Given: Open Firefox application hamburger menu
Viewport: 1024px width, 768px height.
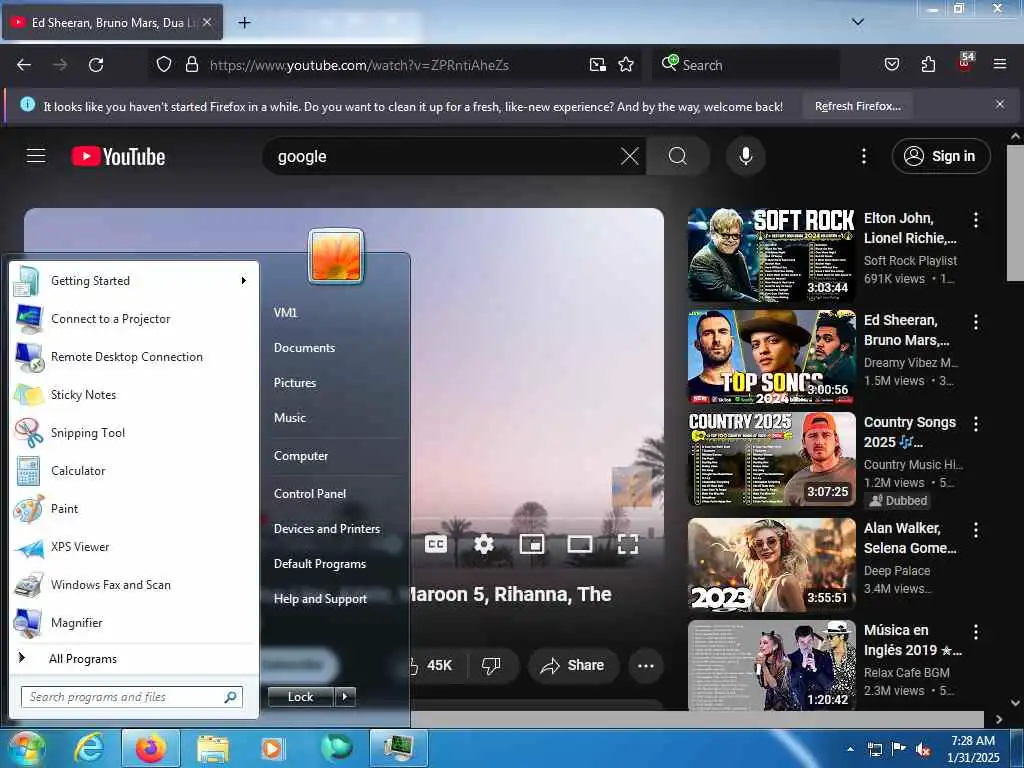Looking at the screenshot, I should 999,65.
